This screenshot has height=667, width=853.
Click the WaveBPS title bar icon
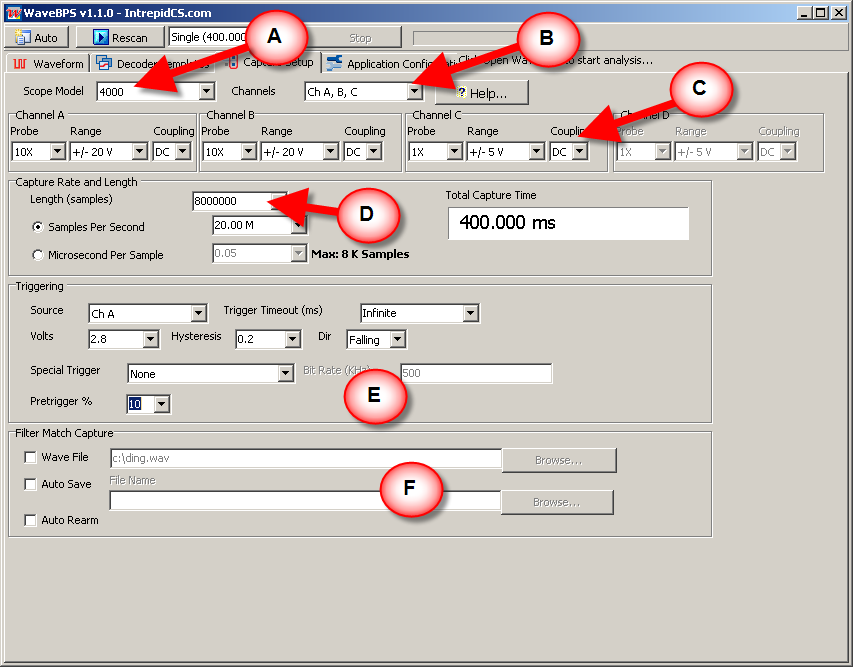pyautogui.click(x=12, y=13)
